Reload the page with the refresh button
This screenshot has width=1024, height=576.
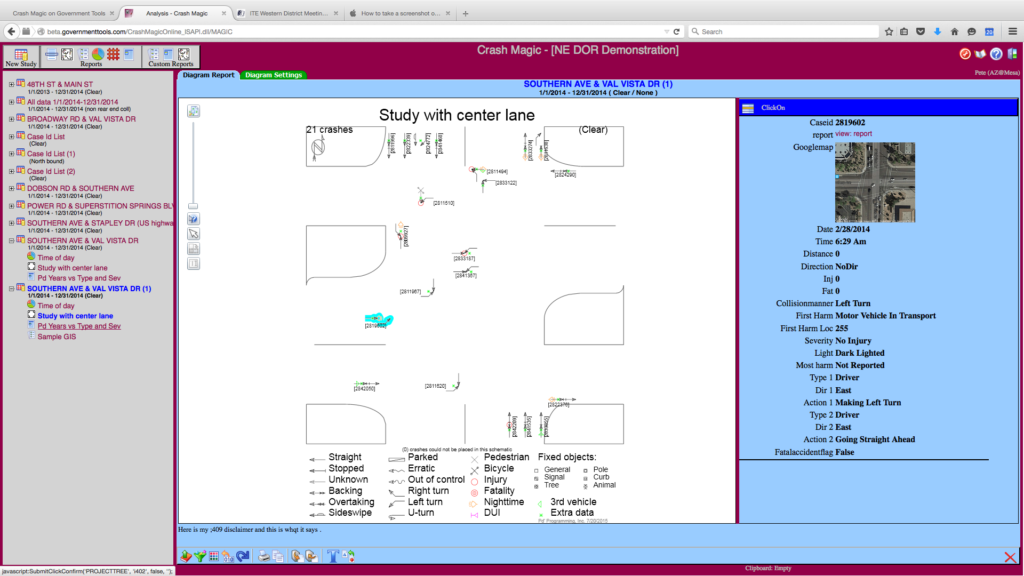point(677,31)
